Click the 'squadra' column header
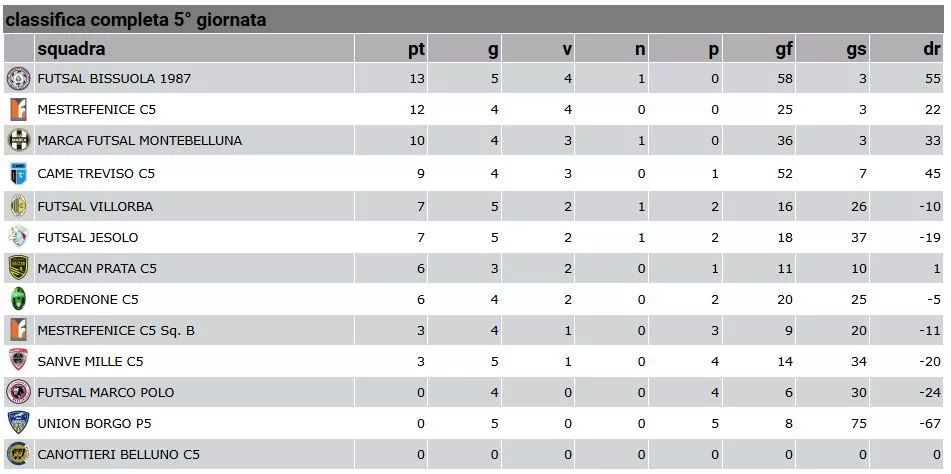Screen dimensions: 951x474 tap(71, 49)
